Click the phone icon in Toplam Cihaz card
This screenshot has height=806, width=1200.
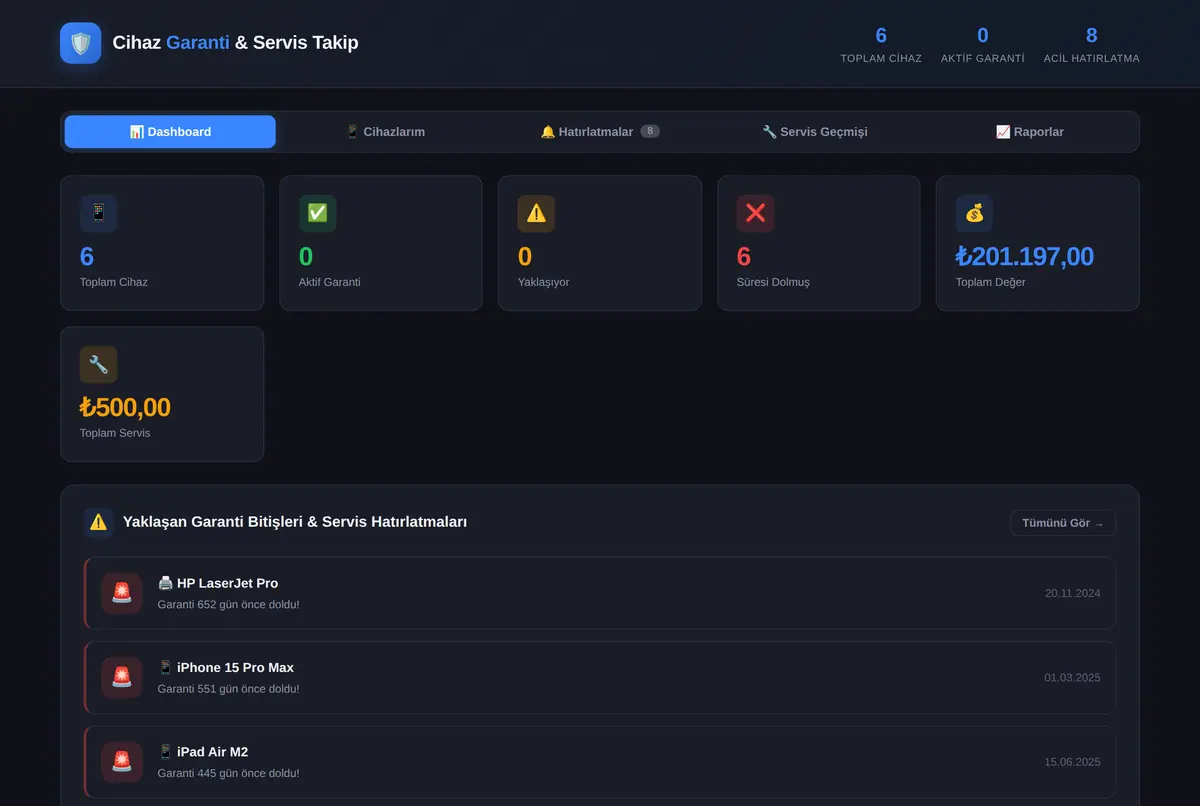pos(98,213)
